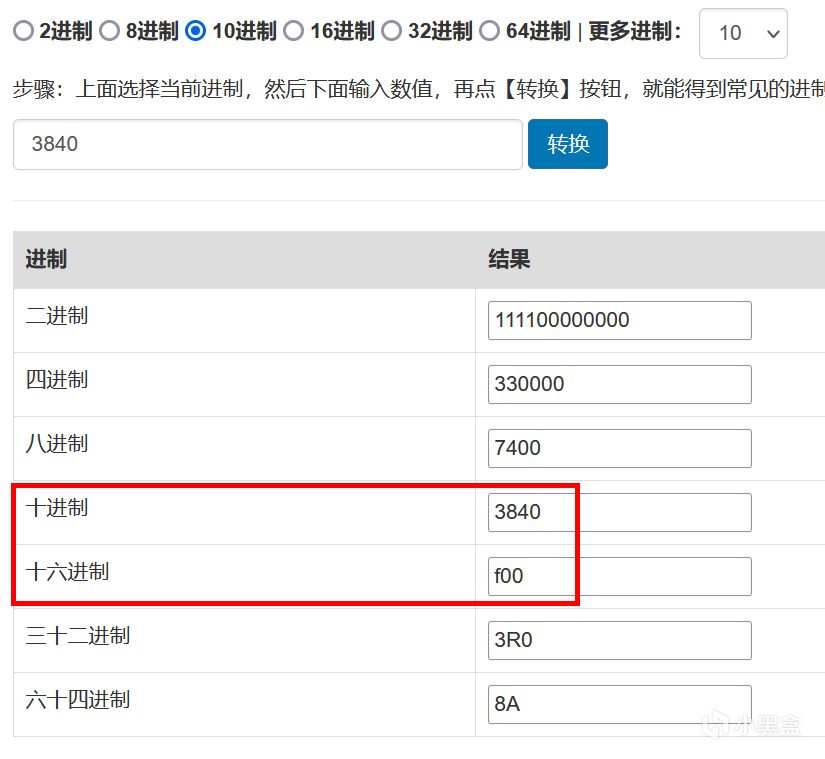The width and height of the screenshot is (825, 759).
Task: Click the 十六进制 result field f00
Action: click(619, 577)
